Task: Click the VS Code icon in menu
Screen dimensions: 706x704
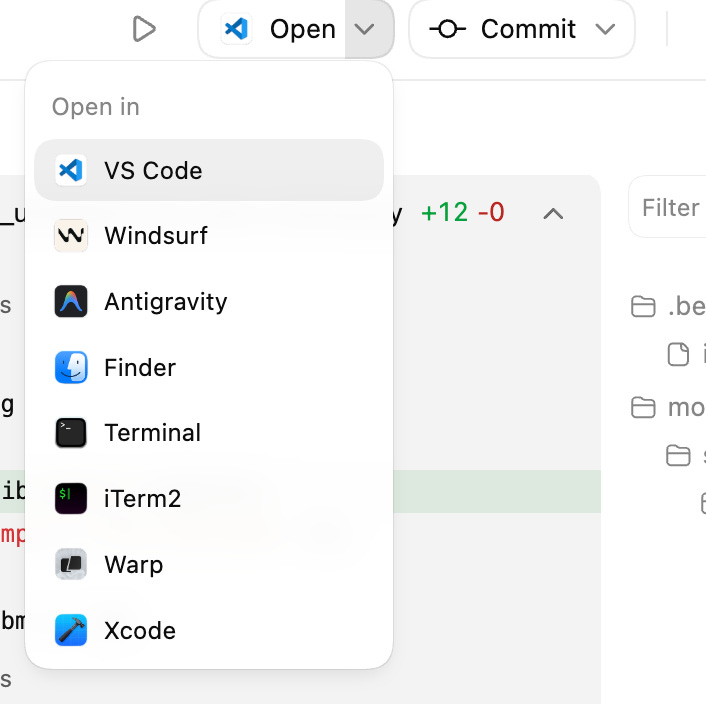Action: 71,170
